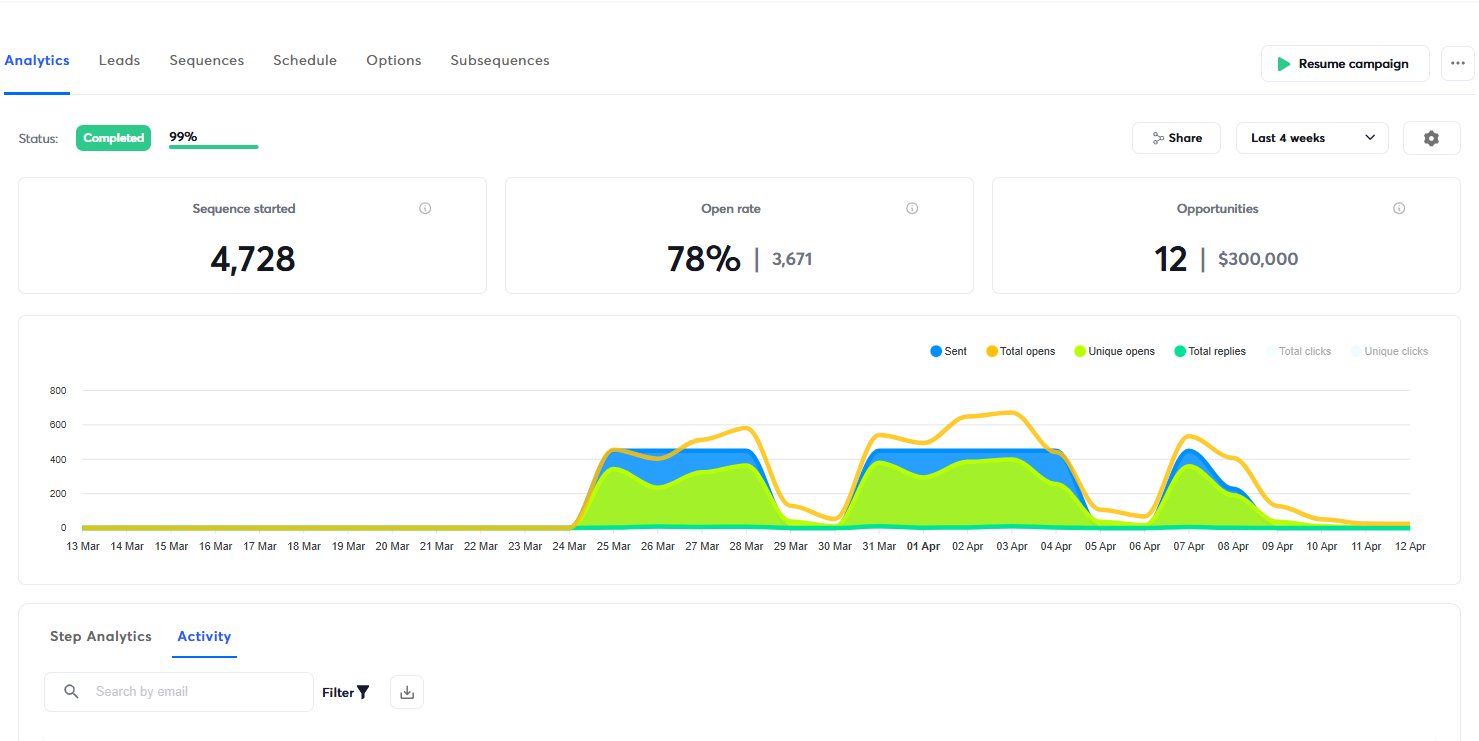Click the three-dot more options icon
Screen dimensions: 1479x741
pyautogui.click(x=1457, y=64)
